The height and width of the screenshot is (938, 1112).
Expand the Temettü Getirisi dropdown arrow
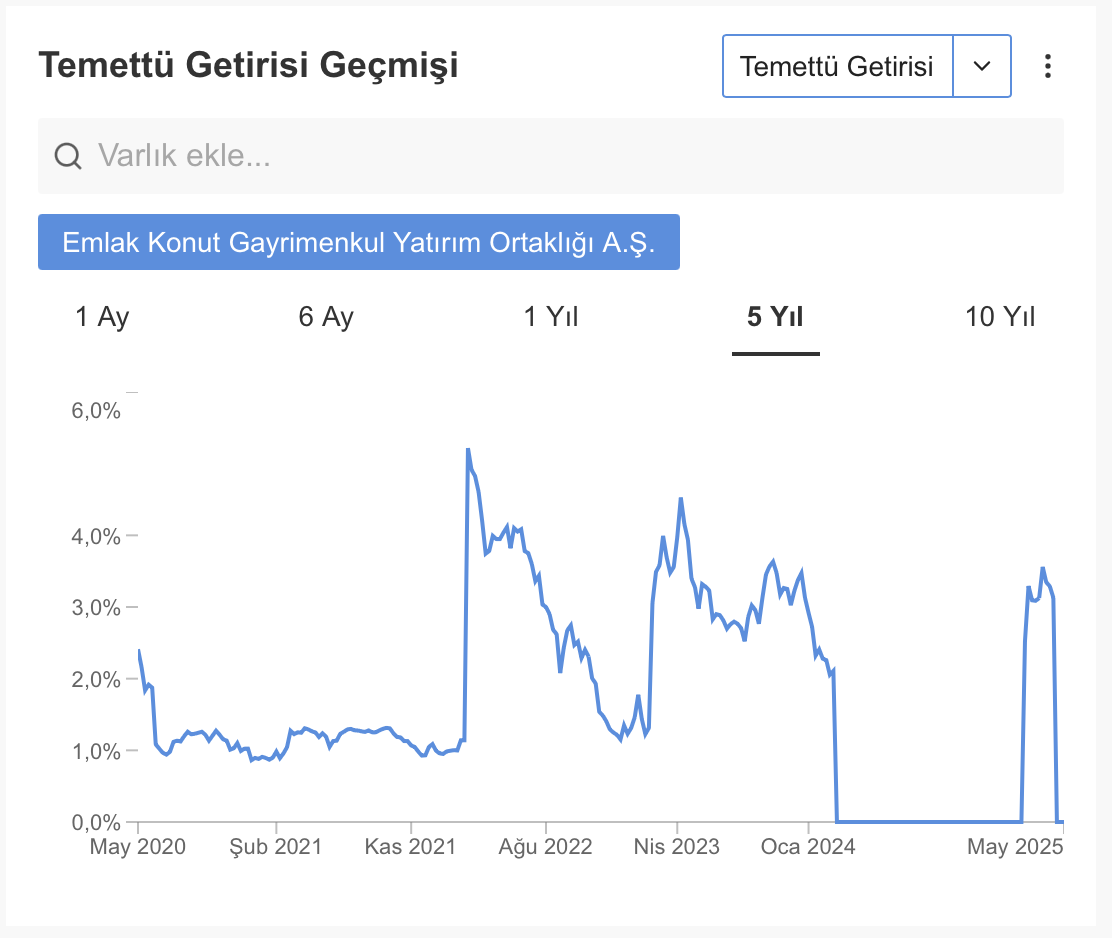coord(982,66)
